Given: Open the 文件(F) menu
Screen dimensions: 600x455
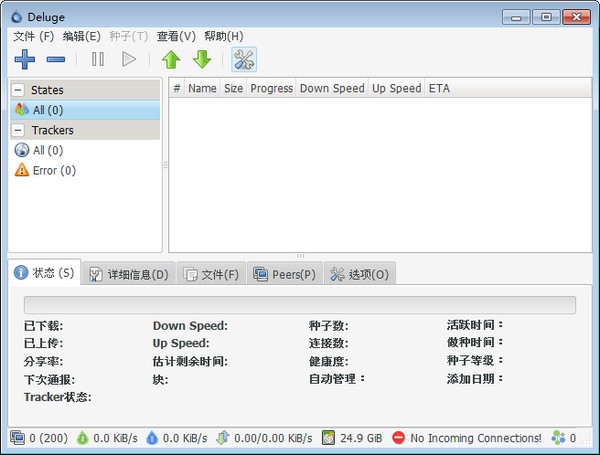Looking at the screenshot, I should (33, 36).
